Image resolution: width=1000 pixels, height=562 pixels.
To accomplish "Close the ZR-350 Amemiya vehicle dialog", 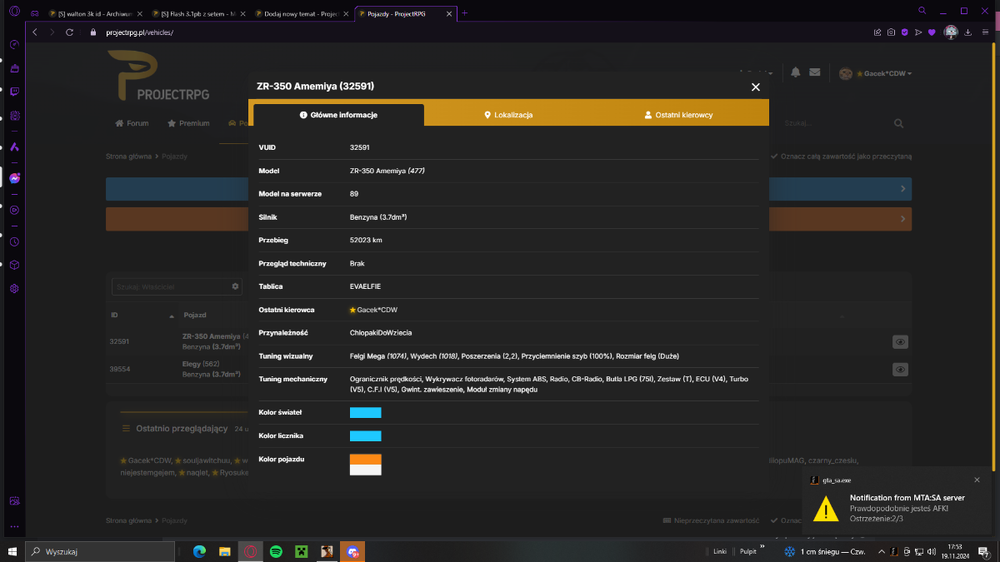I will coord(755,87).
